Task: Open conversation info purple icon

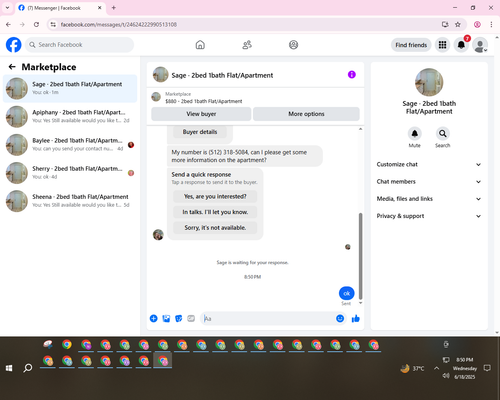Action: (352, 75)
